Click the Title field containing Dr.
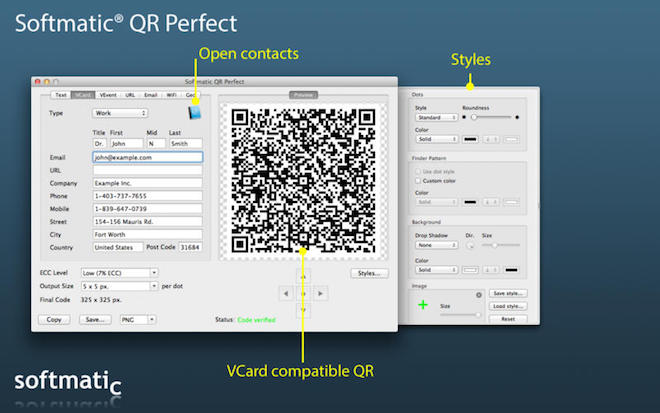The width and height of the screenshot is (660, 413). 99,144
